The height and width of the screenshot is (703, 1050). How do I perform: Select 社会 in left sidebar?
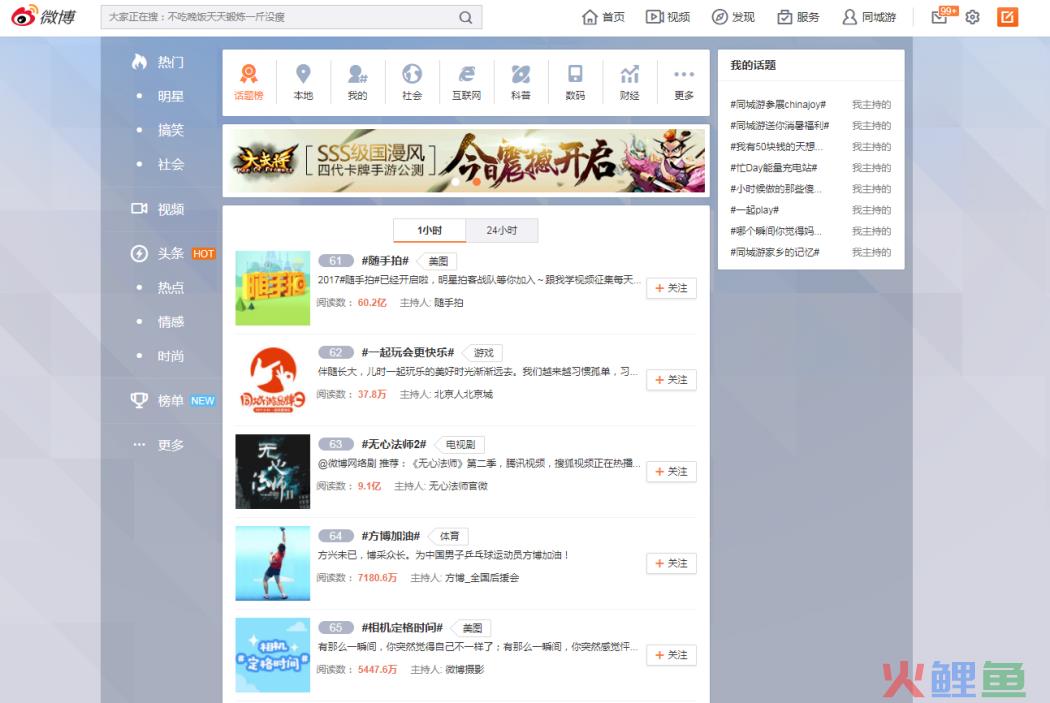pos(170,164)
